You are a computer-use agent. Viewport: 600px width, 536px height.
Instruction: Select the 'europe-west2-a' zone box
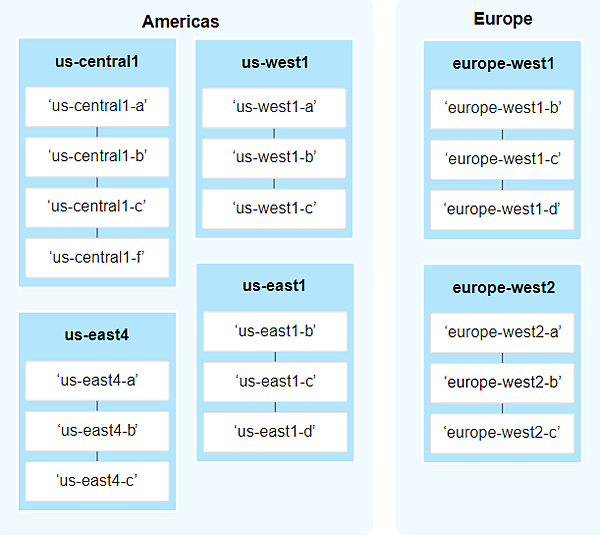click(502, 332)
